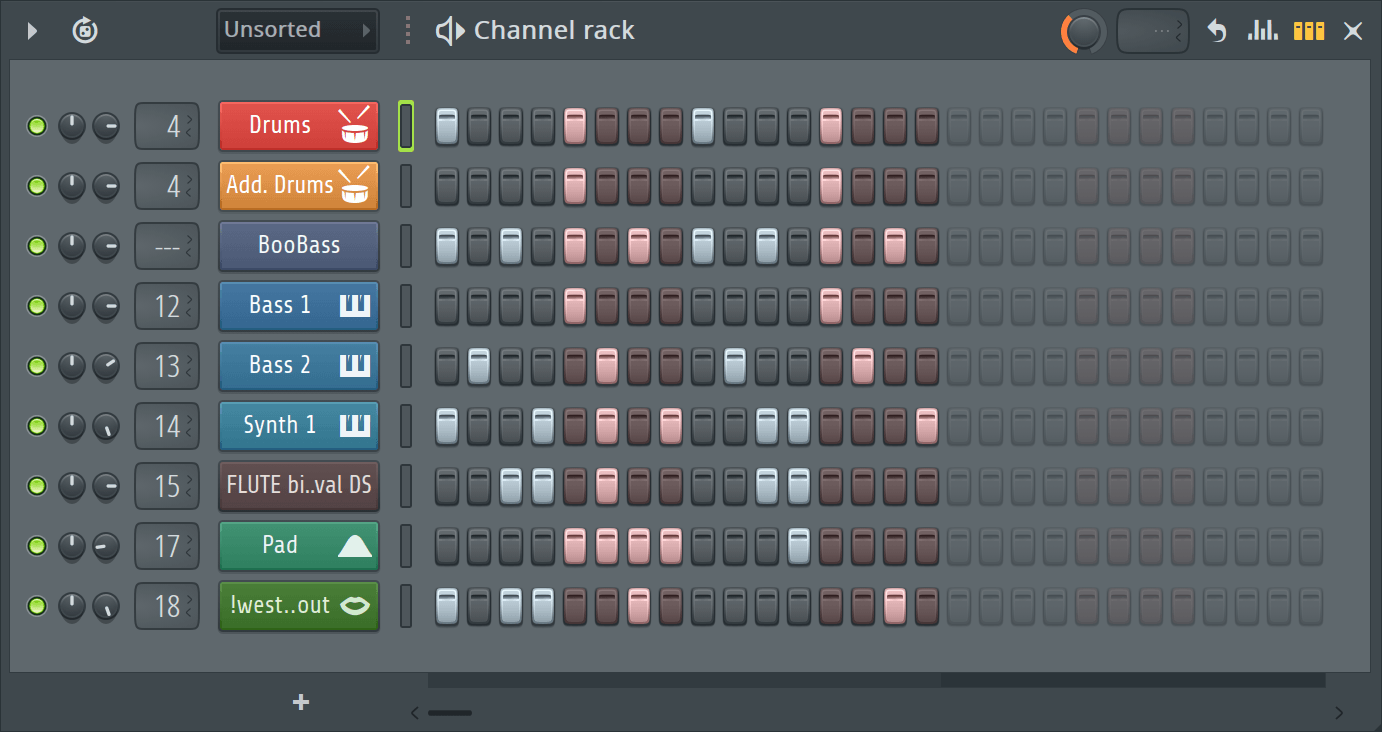Screen dimensions: 1382x732
Task: Click the Pad mixer track number 17
Action: coord(167,547)
